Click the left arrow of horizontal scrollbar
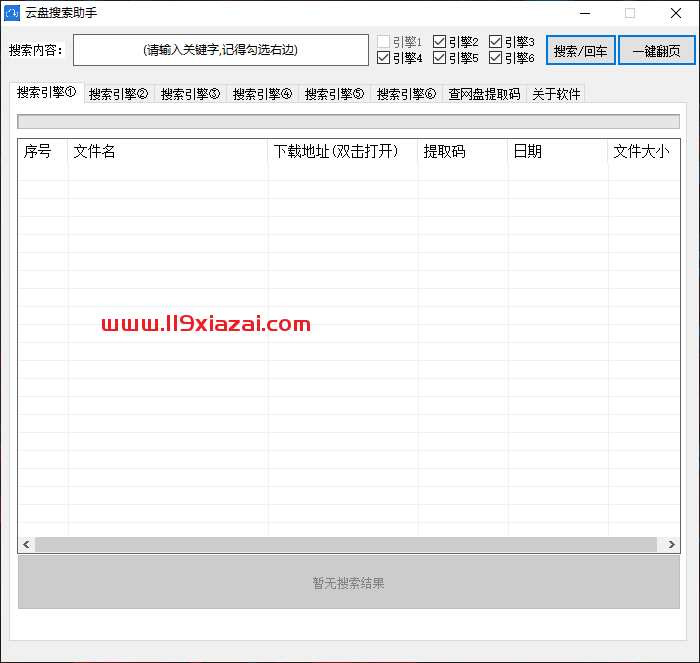Viewport: 700px width, 663px height. coord(26,544)
